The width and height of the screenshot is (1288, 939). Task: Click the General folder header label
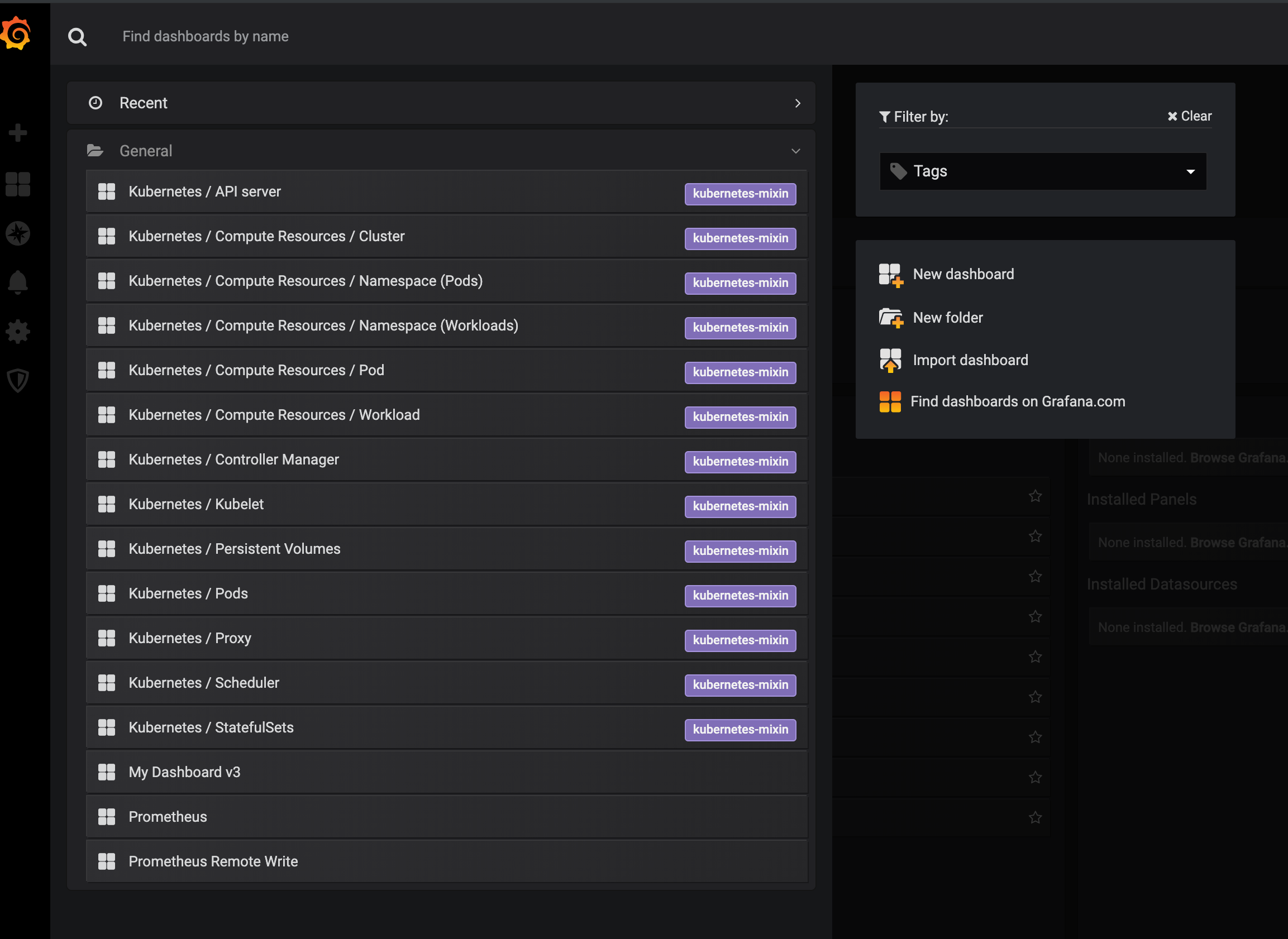pyautogui.click(x=146, y=151)
